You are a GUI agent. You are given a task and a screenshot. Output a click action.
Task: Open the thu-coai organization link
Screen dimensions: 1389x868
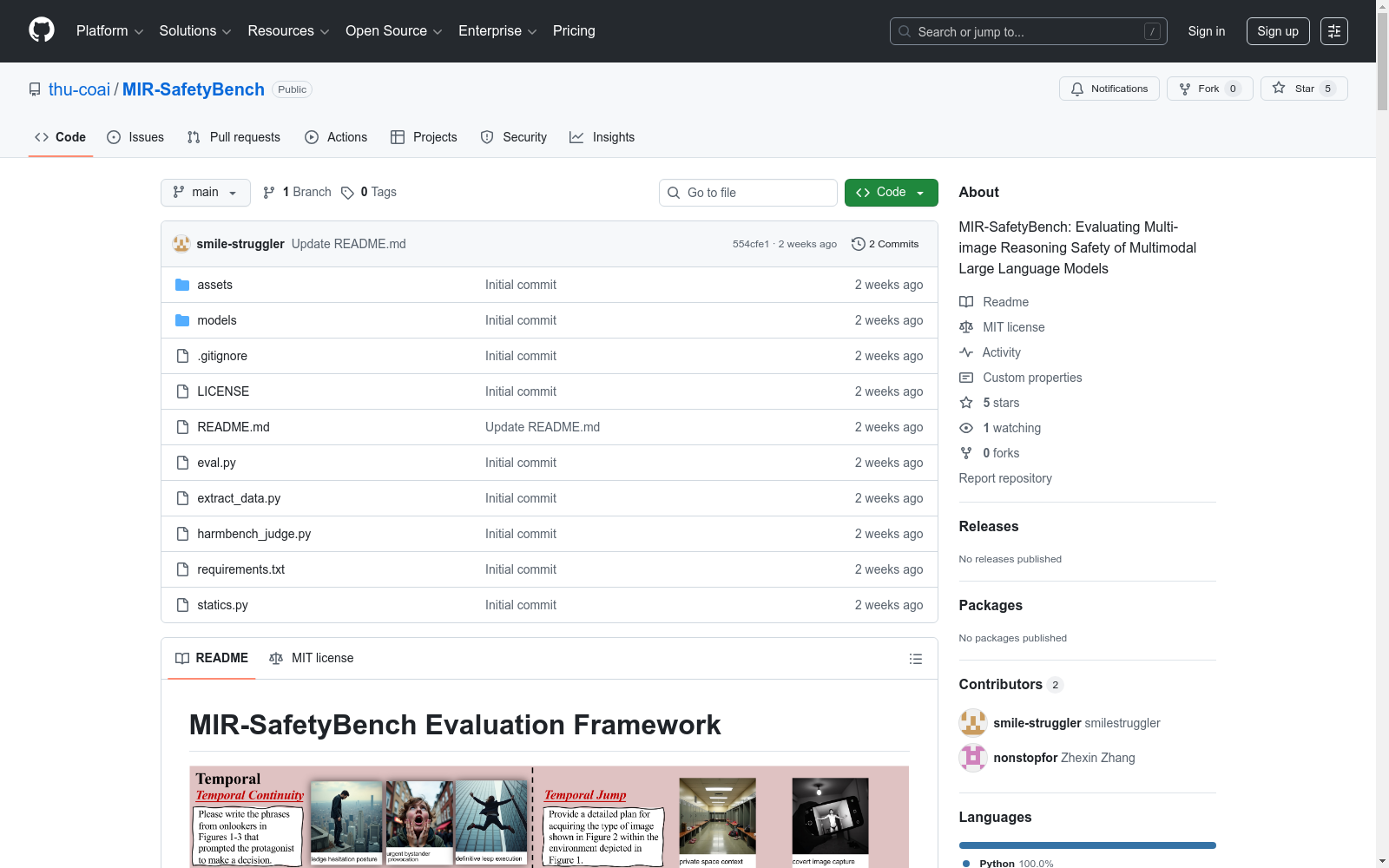click(x=80, y=89)
